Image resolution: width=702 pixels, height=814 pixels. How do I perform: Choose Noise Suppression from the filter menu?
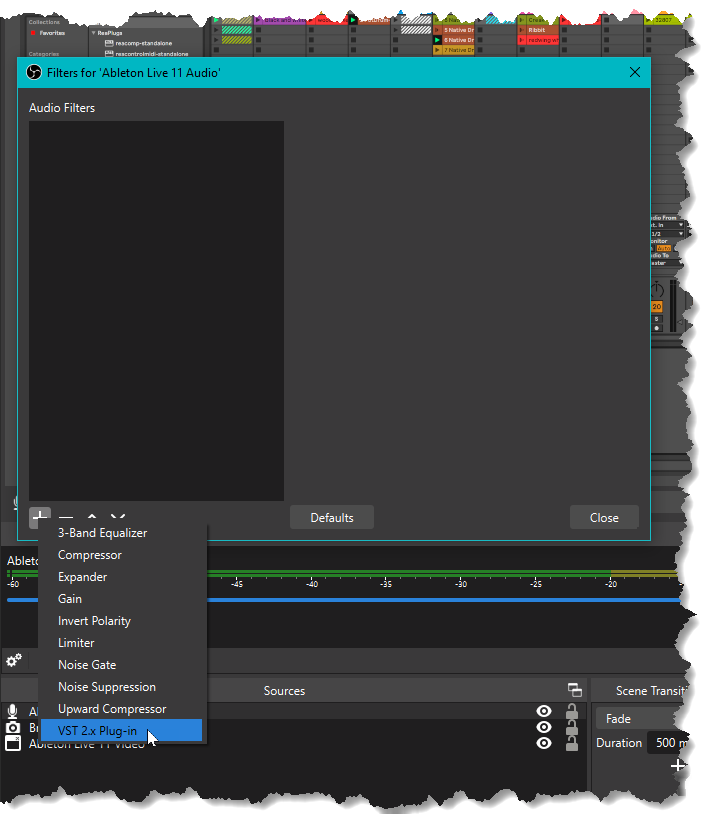[107, 687]
